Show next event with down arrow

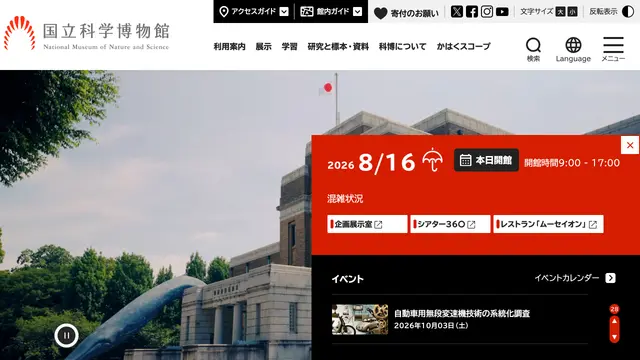pos(614,338)
